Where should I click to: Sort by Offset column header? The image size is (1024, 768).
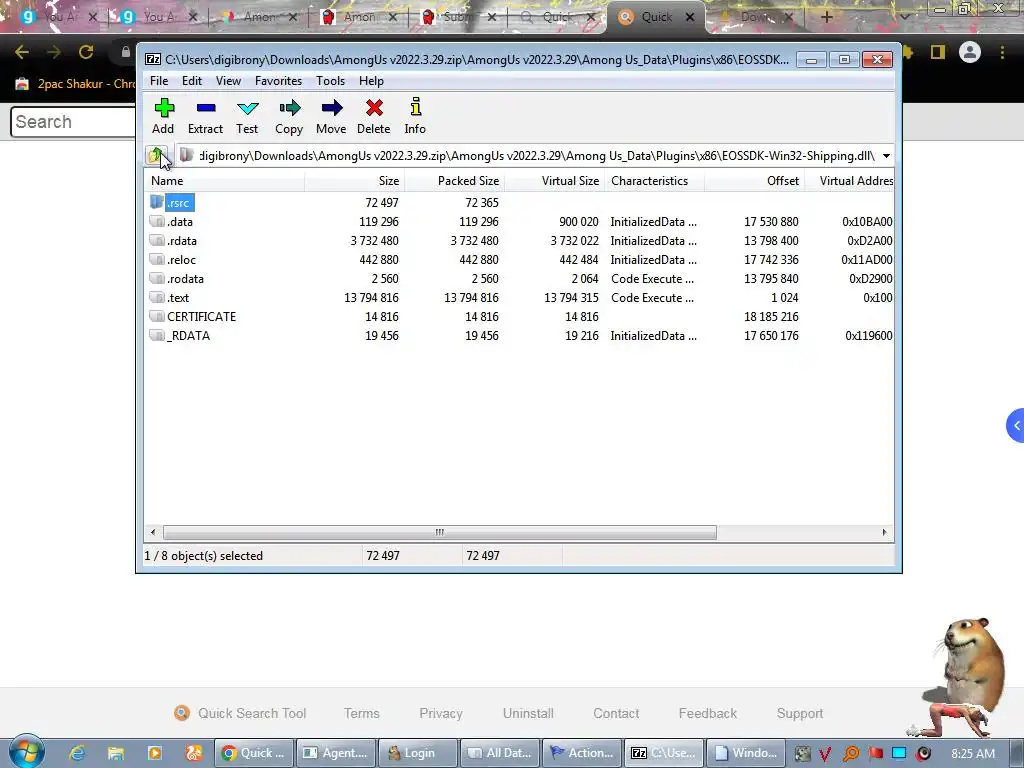click(754, 181)
